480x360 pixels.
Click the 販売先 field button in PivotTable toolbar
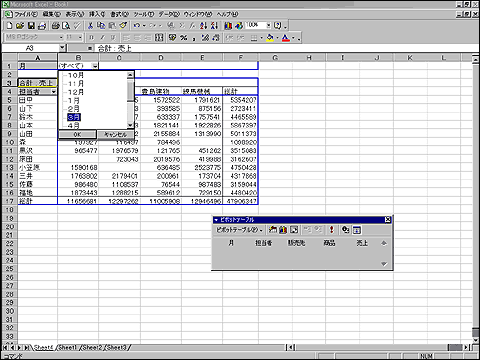pos(296,243)
